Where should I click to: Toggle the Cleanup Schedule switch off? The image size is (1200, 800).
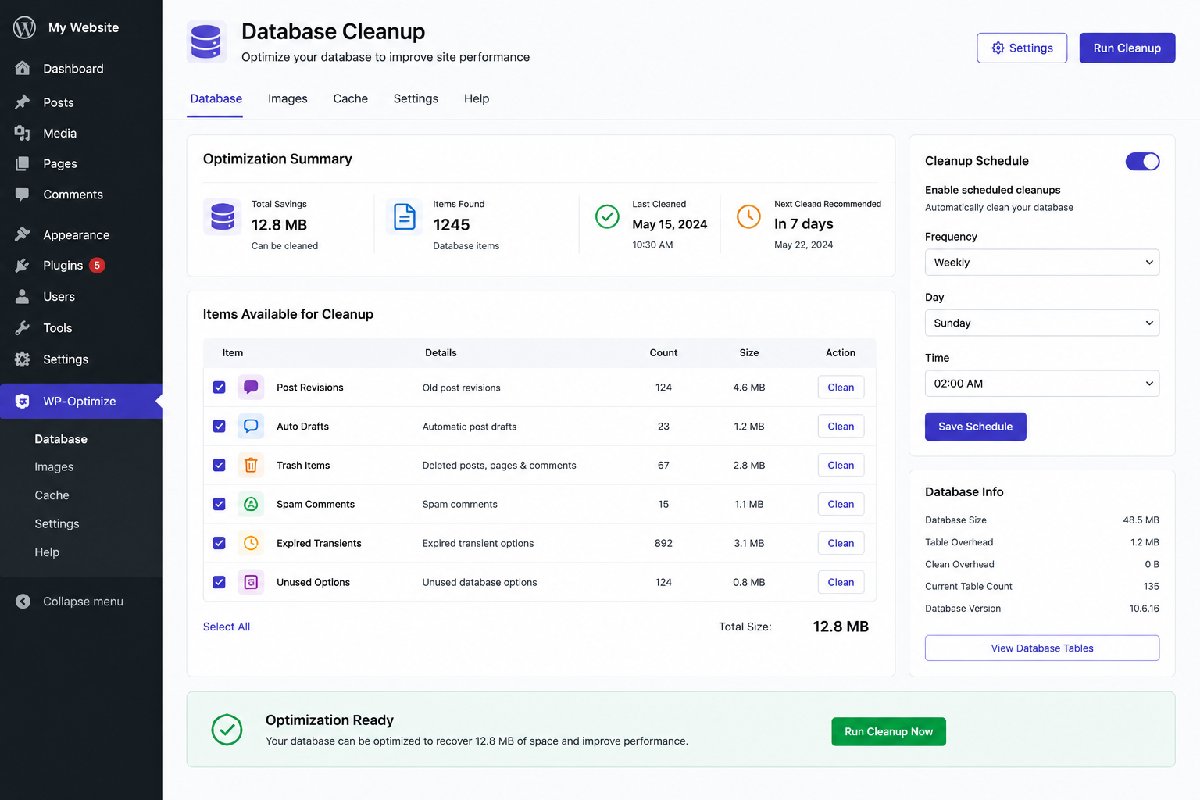1143,161
